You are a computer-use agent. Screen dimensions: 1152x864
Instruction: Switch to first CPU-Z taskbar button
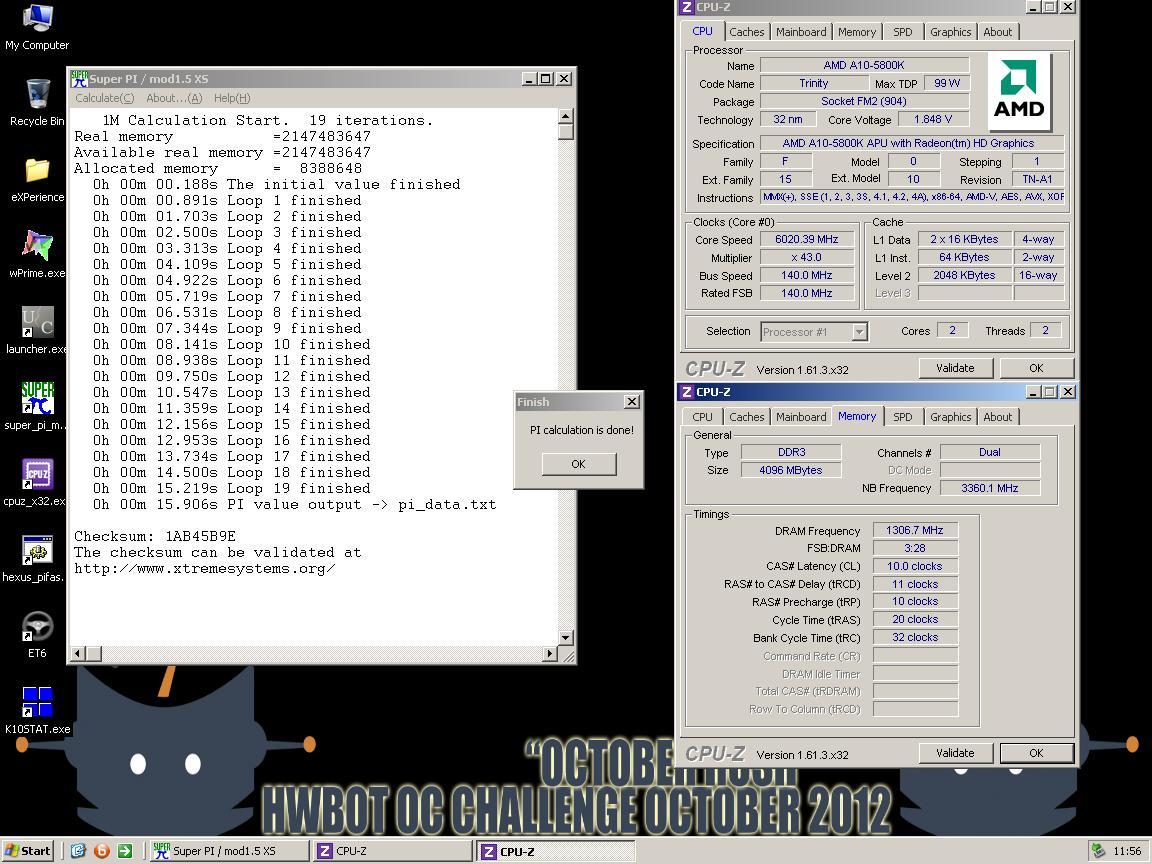tap(393, 851)
